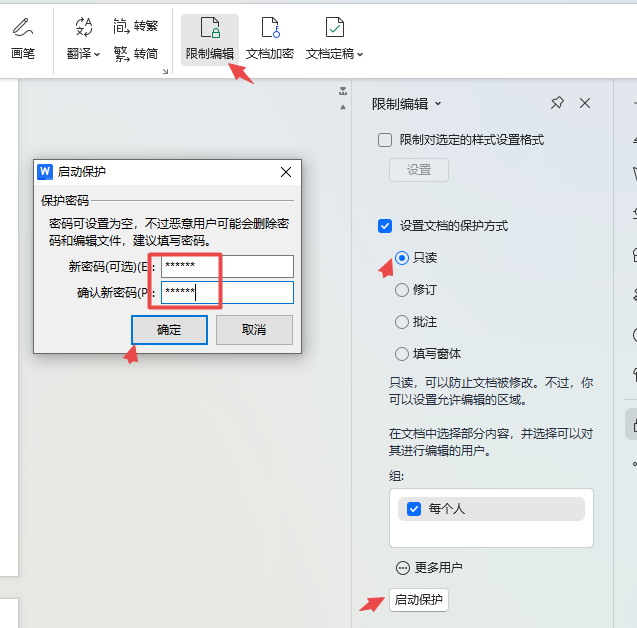Expand the 翻译 dropdown arrow
This screenshot has width=637, height=628.
[97, 54]
